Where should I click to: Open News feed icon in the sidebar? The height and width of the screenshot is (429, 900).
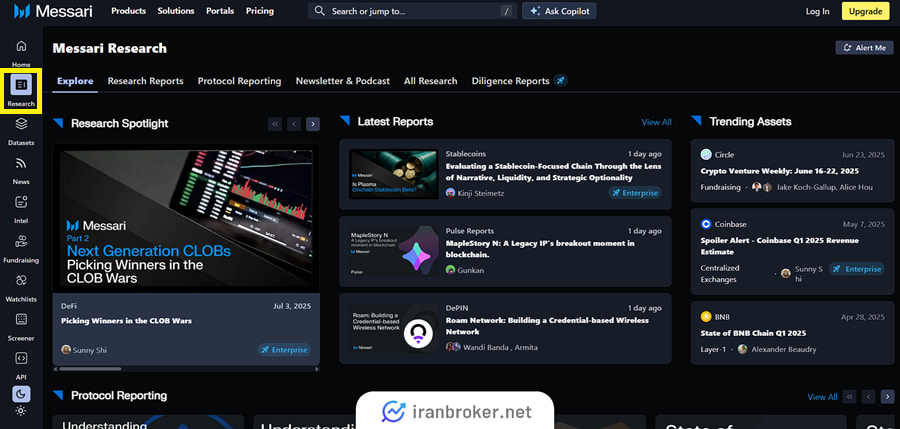[x=21, y=164]
